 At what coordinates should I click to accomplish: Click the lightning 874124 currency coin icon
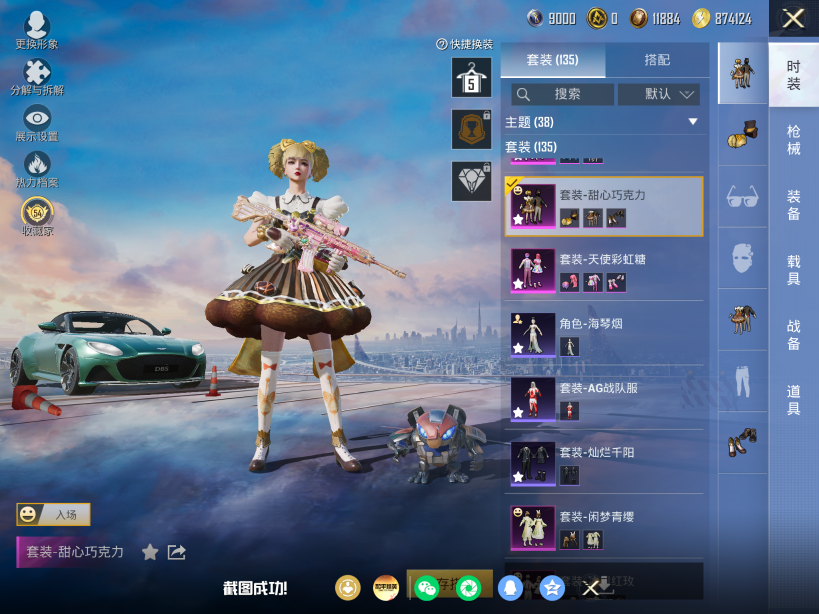point(701,18)
